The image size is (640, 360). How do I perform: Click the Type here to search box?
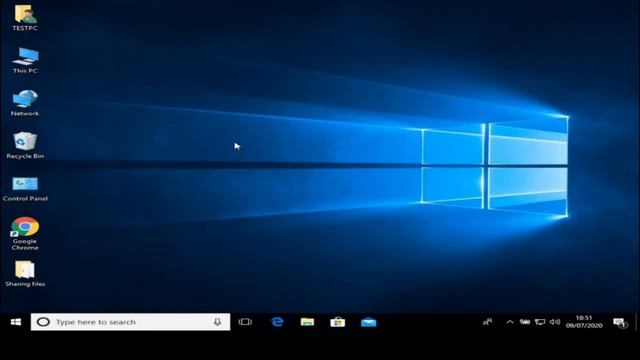[x=130, y=322]
